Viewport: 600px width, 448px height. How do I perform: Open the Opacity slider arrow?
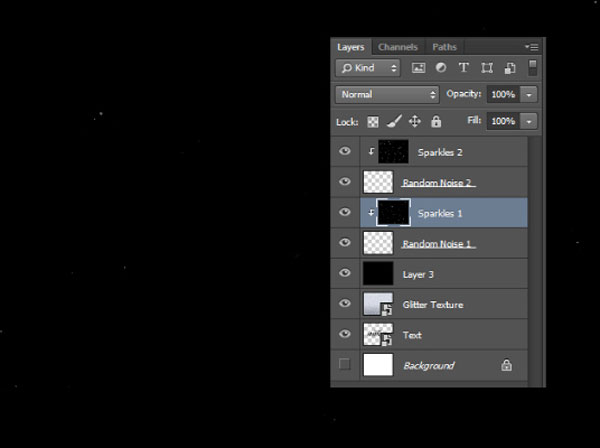(x=529, y=94)
